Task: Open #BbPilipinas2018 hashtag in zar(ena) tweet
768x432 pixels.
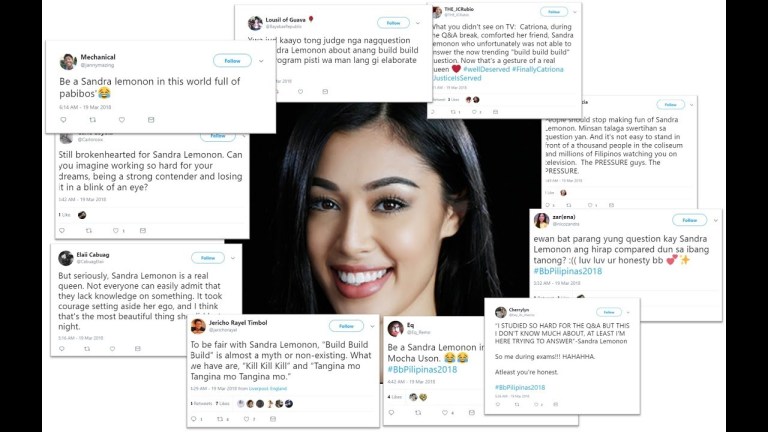Action: coord(568,271)
